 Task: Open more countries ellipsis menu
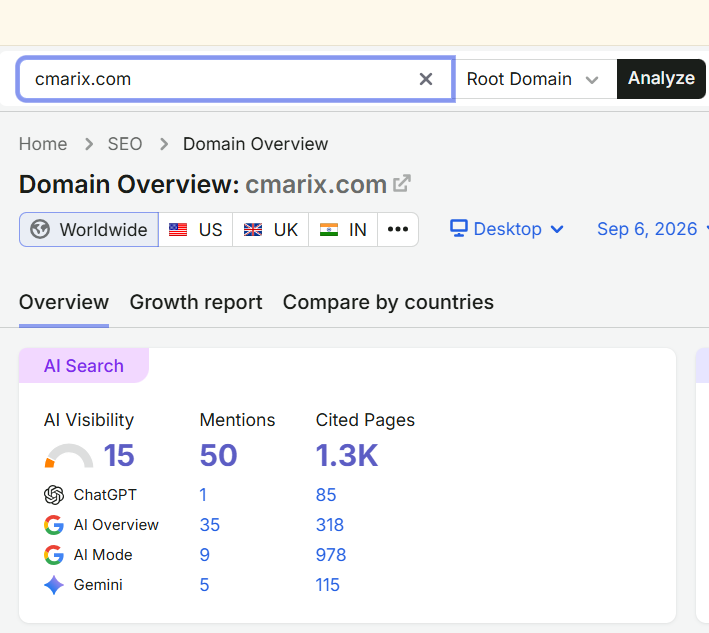point(398,229)
